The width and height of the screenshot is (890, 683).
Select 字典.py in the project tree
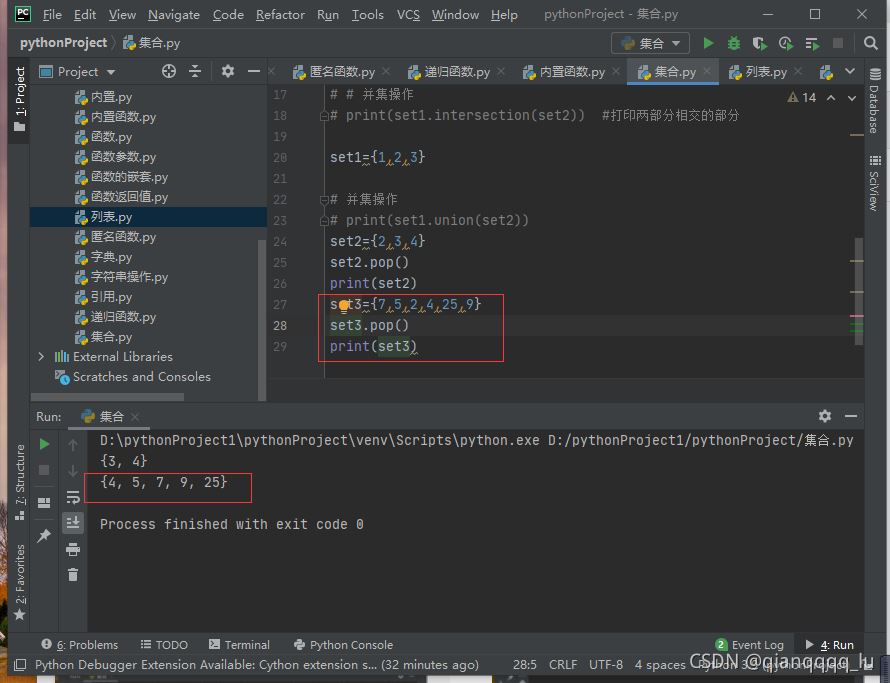click(x=111, y=257)
